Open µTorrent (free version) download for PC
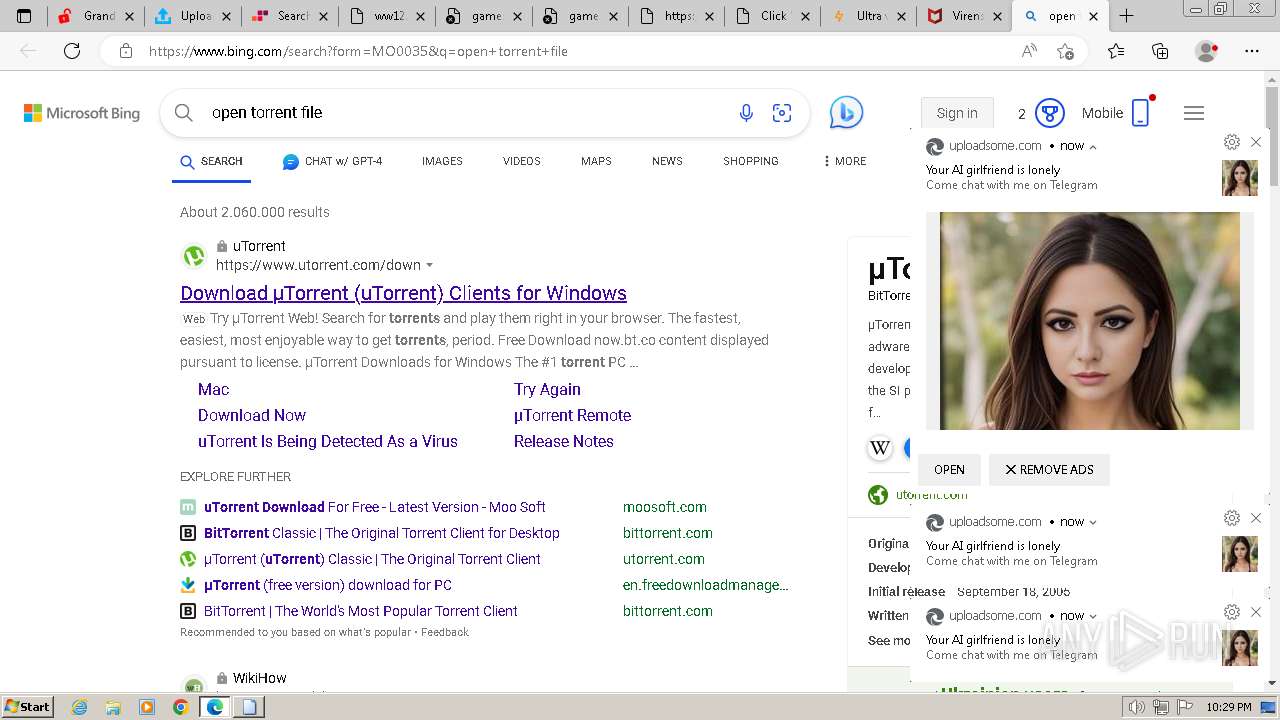 328,585
